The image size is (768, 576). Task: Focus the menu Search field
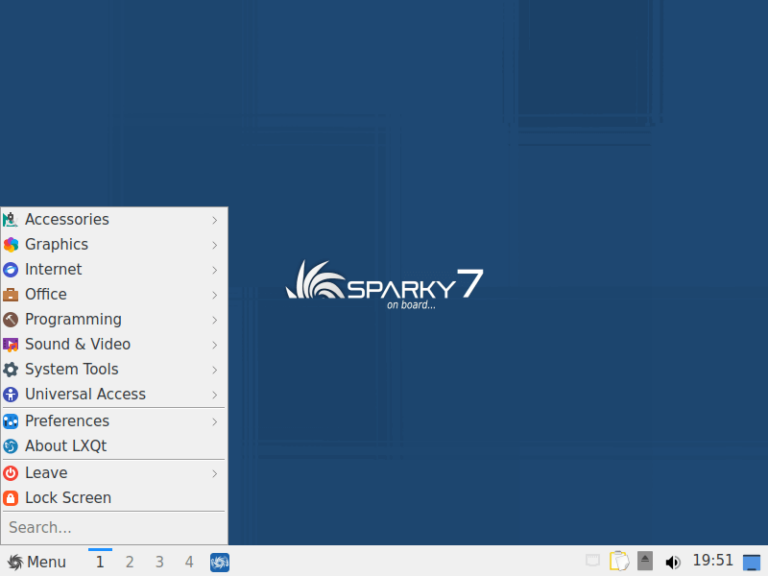114,528
